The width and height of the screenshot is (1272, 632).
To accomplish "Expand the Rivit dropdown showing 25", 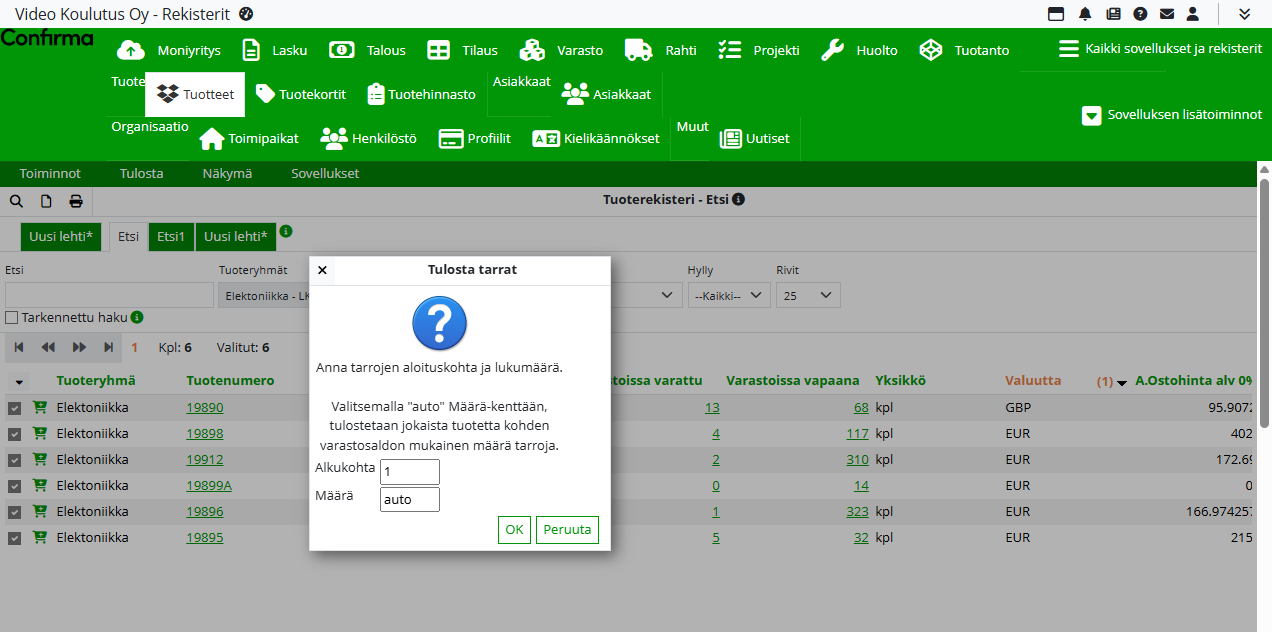I will (x=808, y=296).
